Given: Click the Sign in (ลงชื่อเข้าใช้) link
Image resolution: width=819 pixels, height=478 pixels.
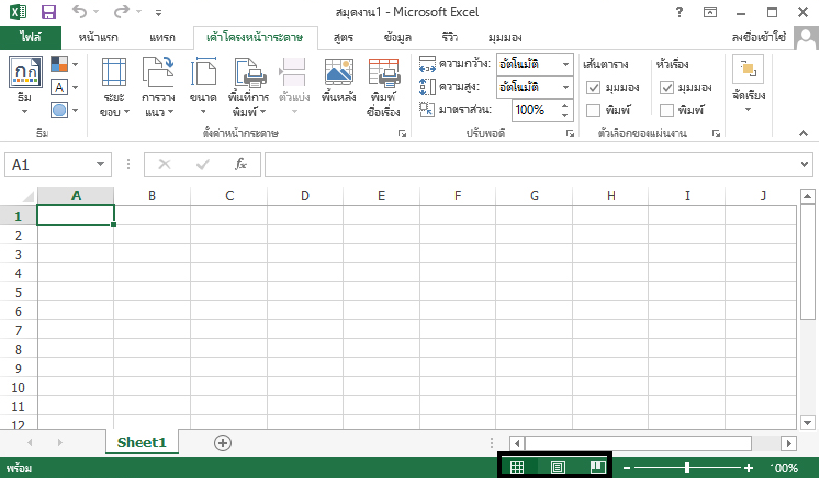Looking at the screenshot, I should (771, 37).
